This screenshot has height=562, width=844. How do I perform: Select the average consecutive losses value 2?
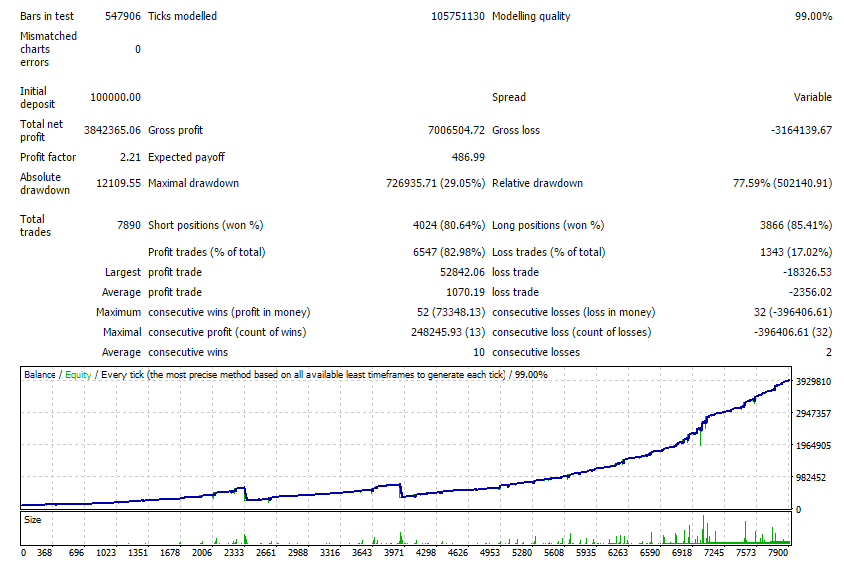coord(829,353)
